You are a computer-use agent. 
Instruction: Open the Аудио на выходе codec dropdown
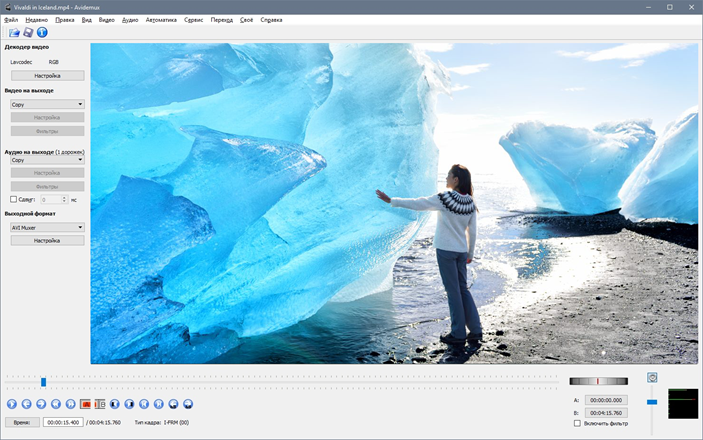(47, 159)
